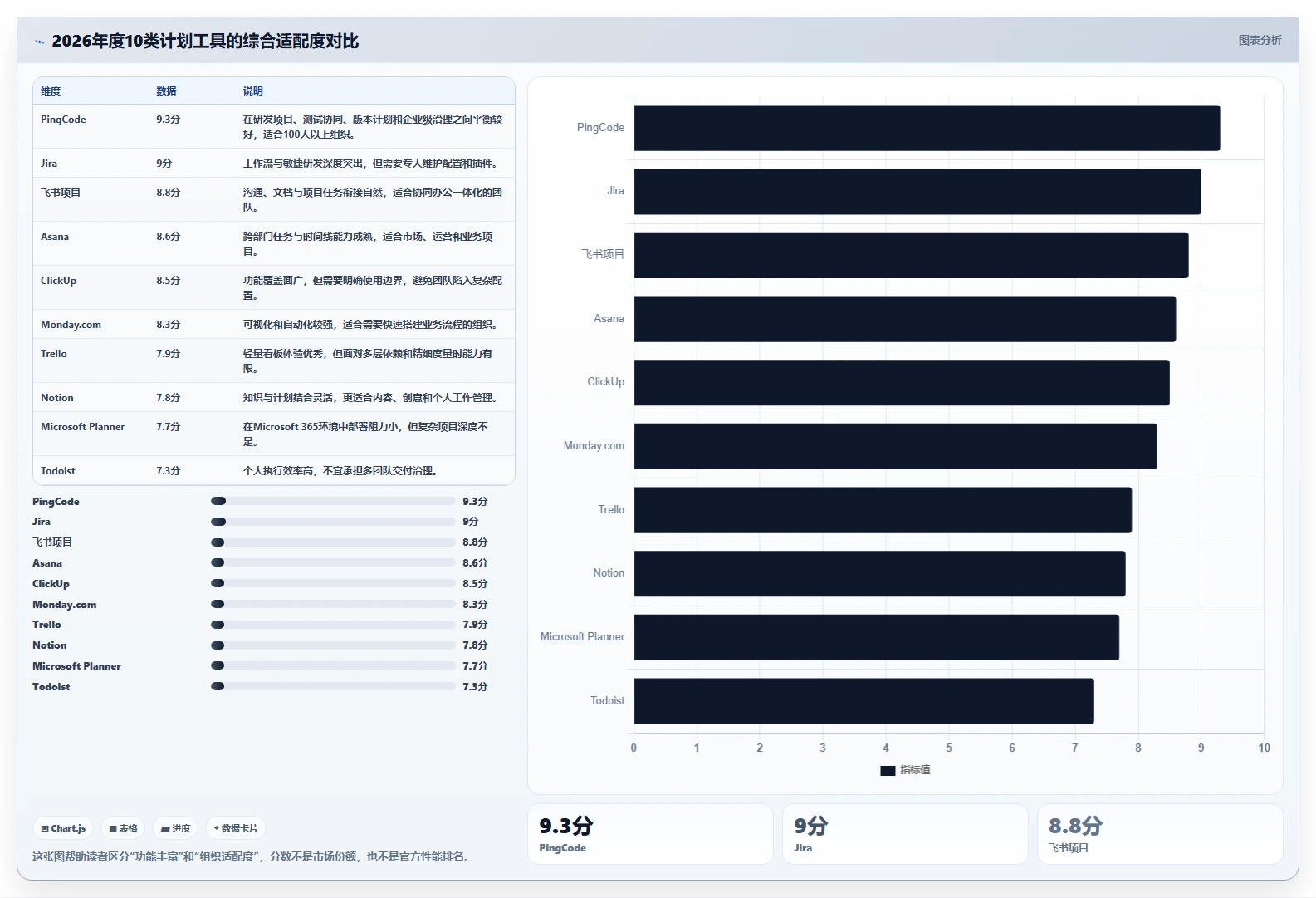The height and width of the screenshot is (898, 1316).
Task: Click the Todoist bar in the chart
Action: pos(863,701)
